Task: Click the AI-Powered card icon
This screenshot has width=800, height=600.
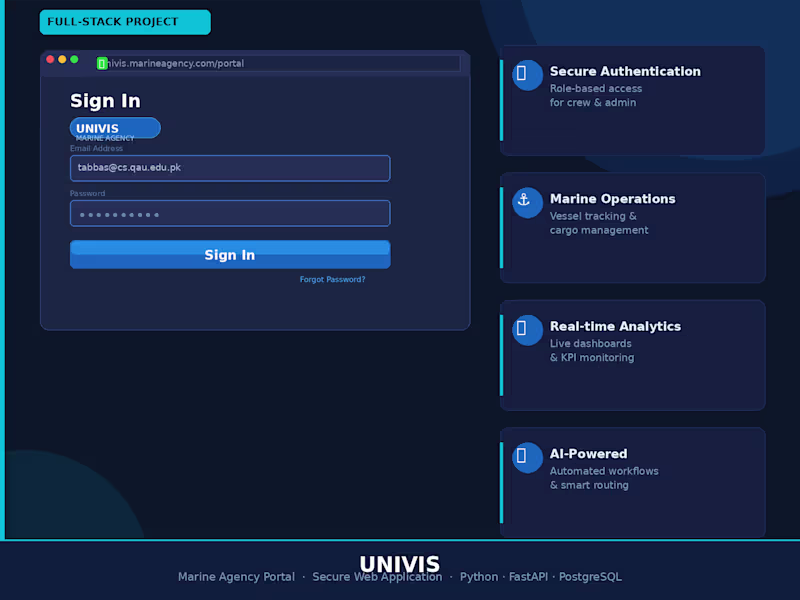Action: pyautogui.click(x=527, y=458)
